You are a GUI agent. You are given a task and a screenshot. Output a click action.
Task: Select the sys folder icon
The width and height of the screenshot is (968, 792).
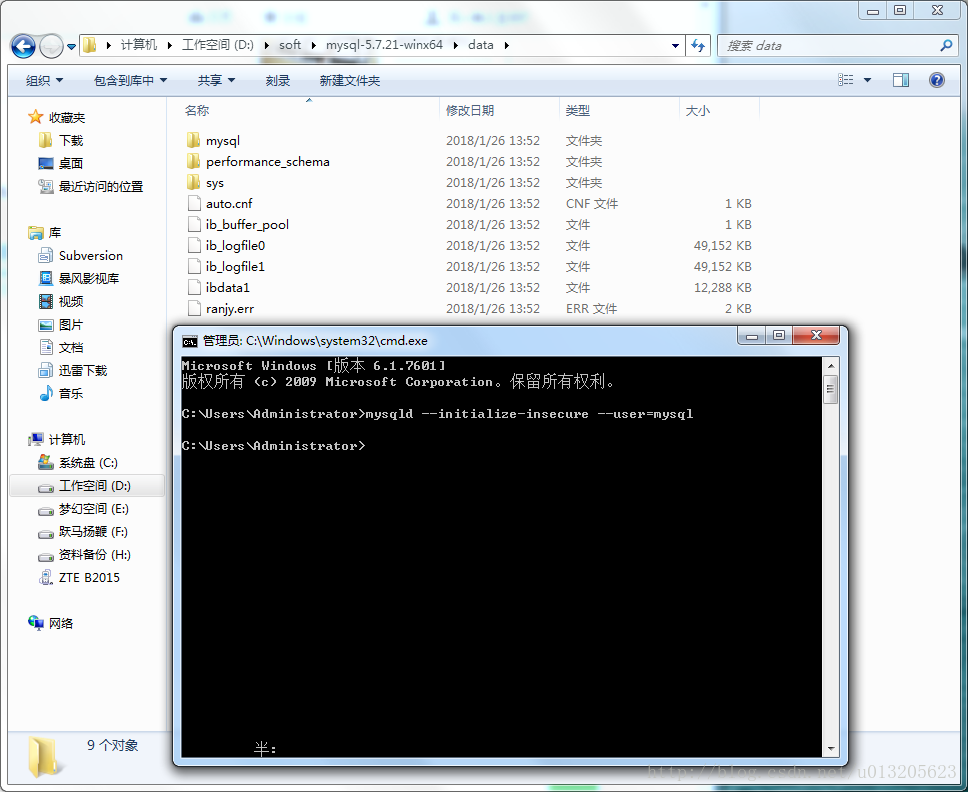pos(193,182)
